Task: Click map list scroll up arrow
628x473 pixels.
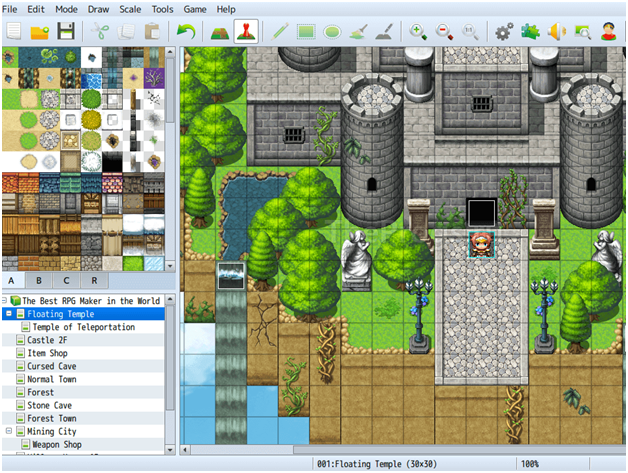Action: [x=170, y=300]
